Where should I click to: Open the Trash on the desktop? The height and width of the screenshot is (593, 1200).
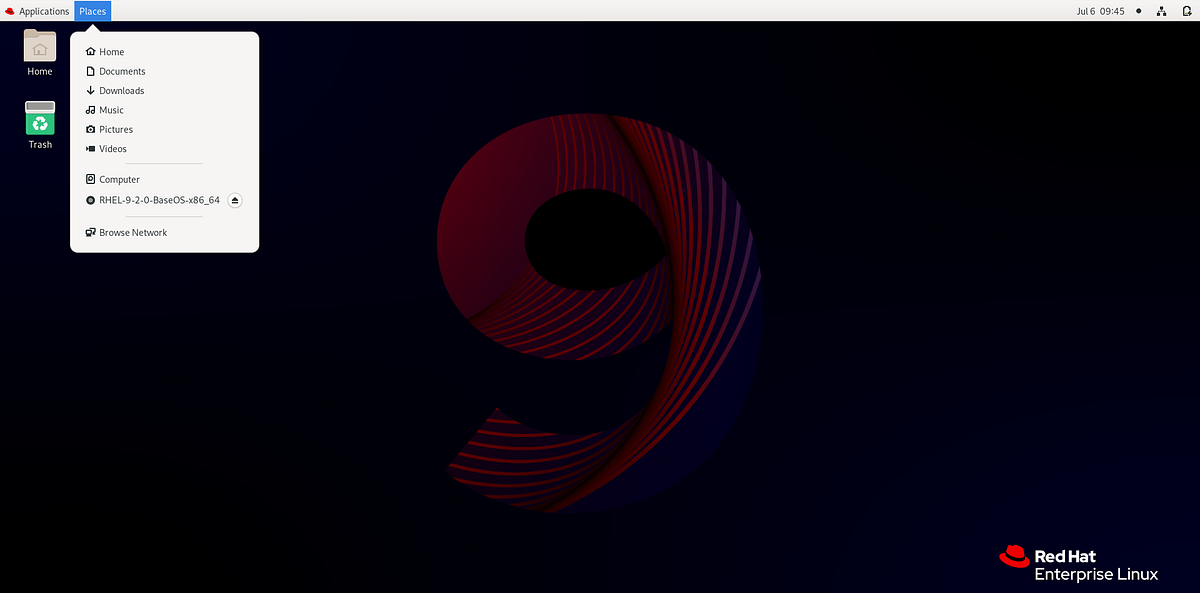[39, 120]
